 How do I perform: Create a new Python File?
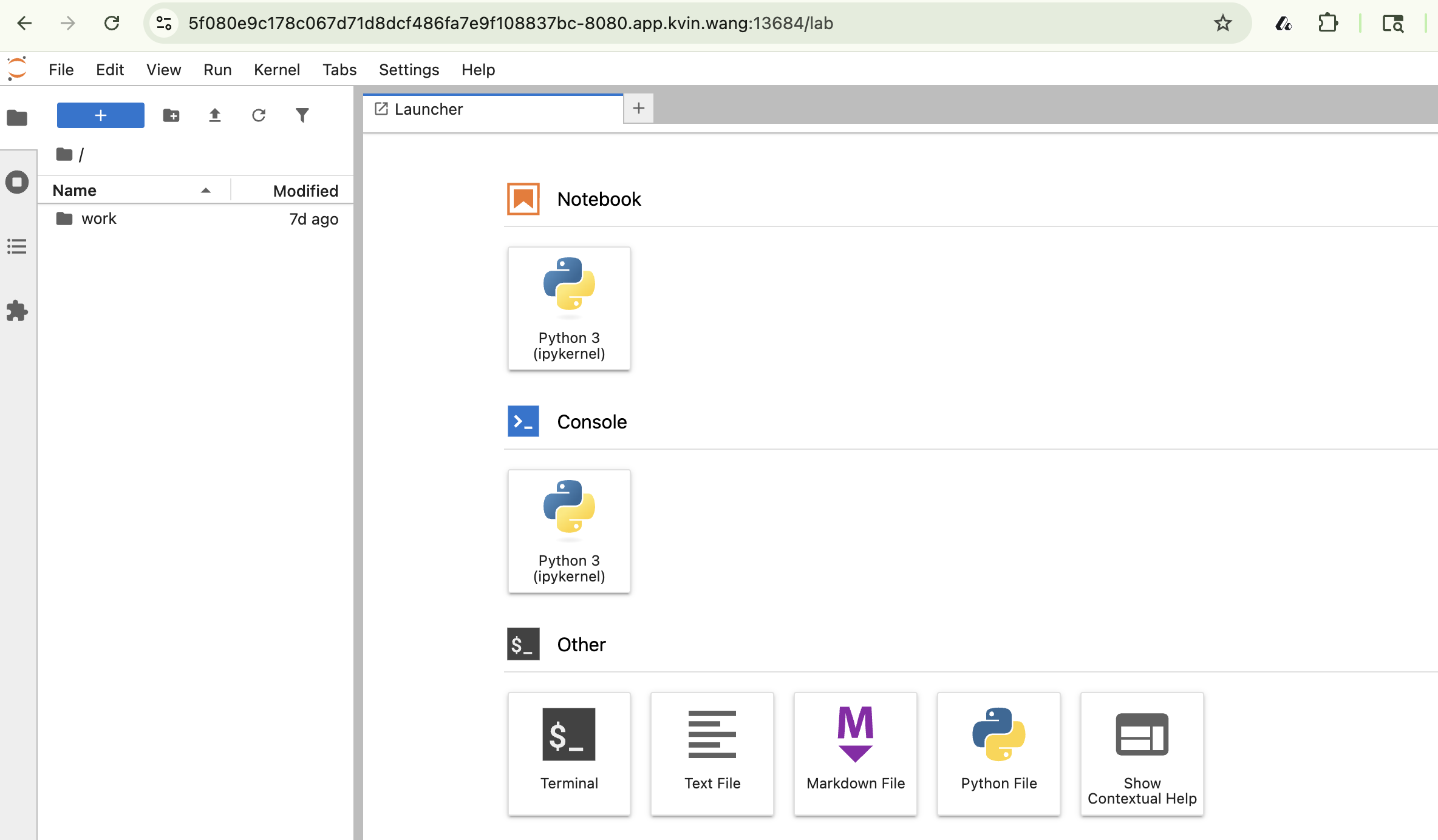998,754
